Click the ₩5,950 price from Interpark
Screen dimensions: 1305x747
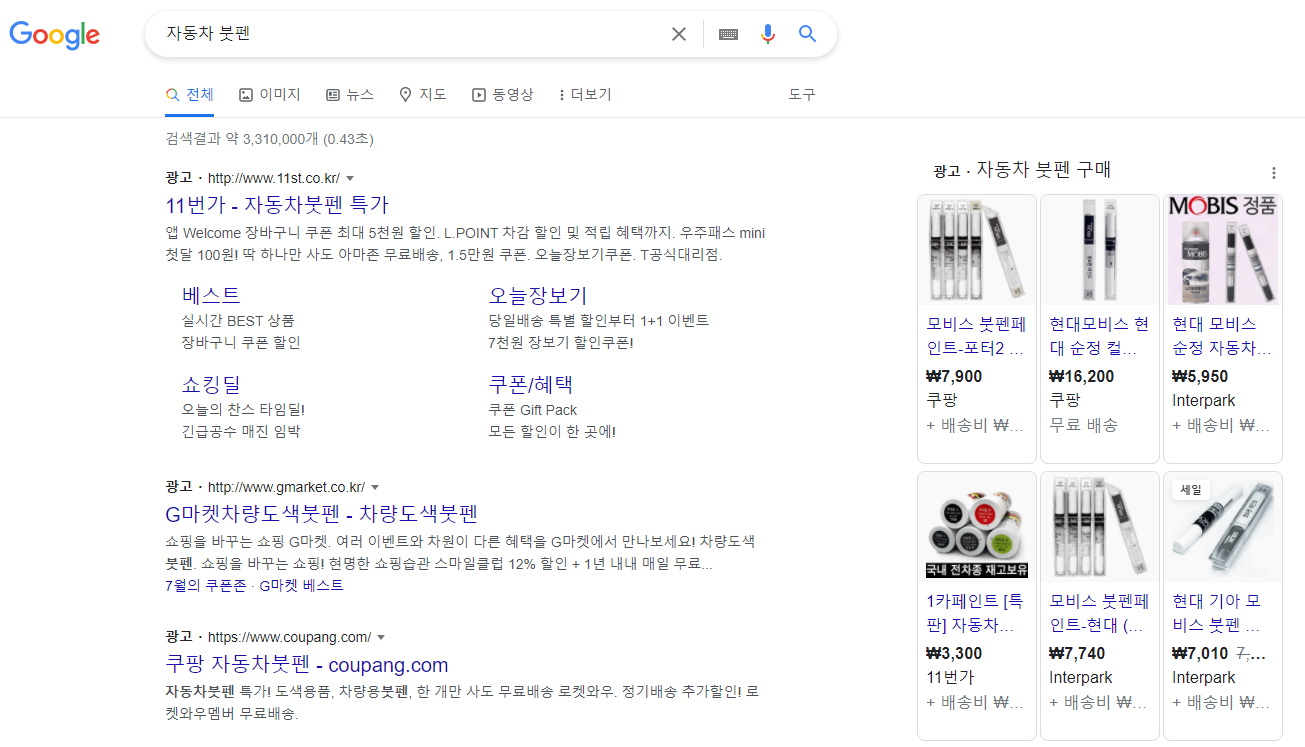tap(1200, 377)
